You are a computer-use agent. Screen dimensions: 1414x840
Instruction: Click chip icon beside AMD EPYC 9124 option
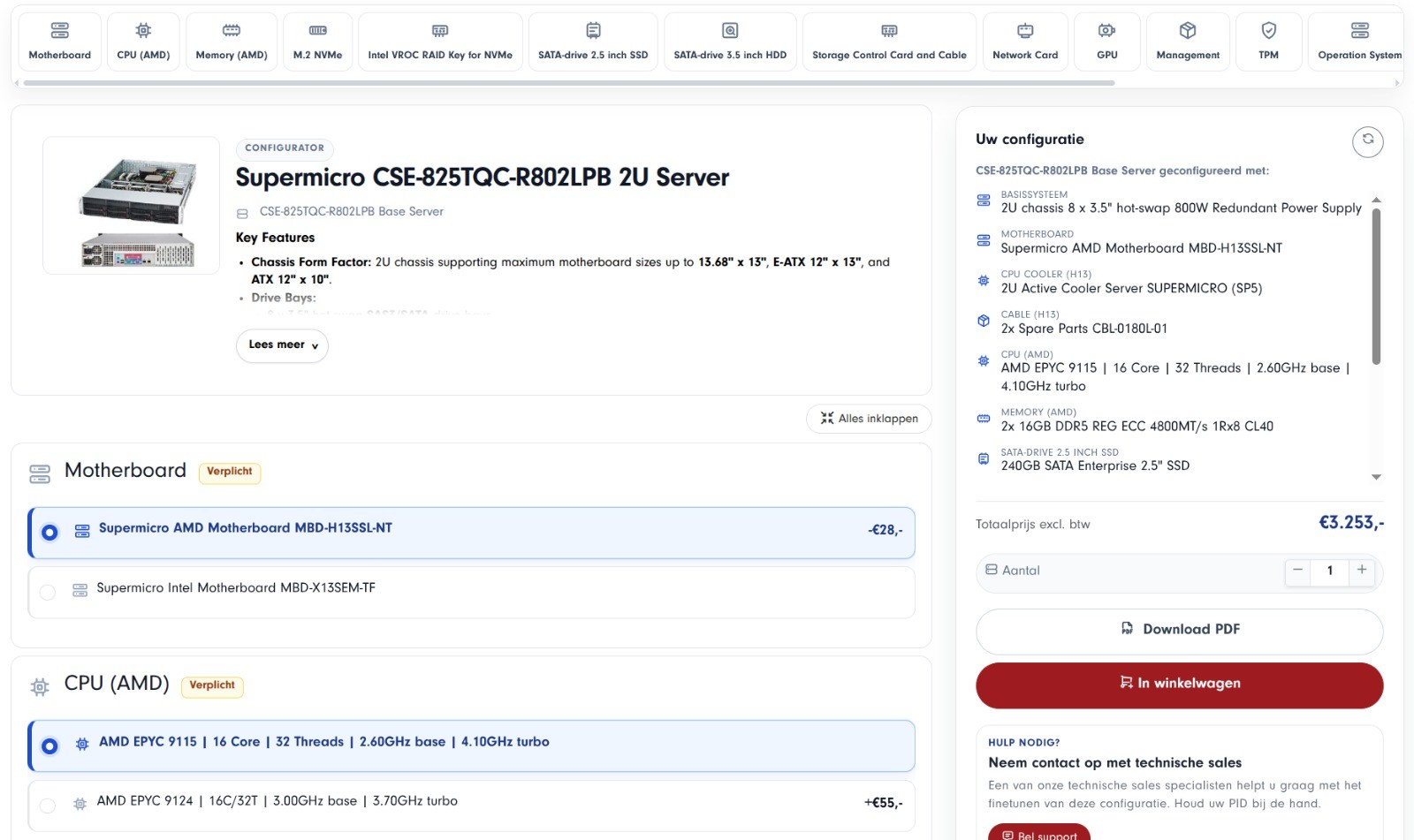tap(80, 804)
